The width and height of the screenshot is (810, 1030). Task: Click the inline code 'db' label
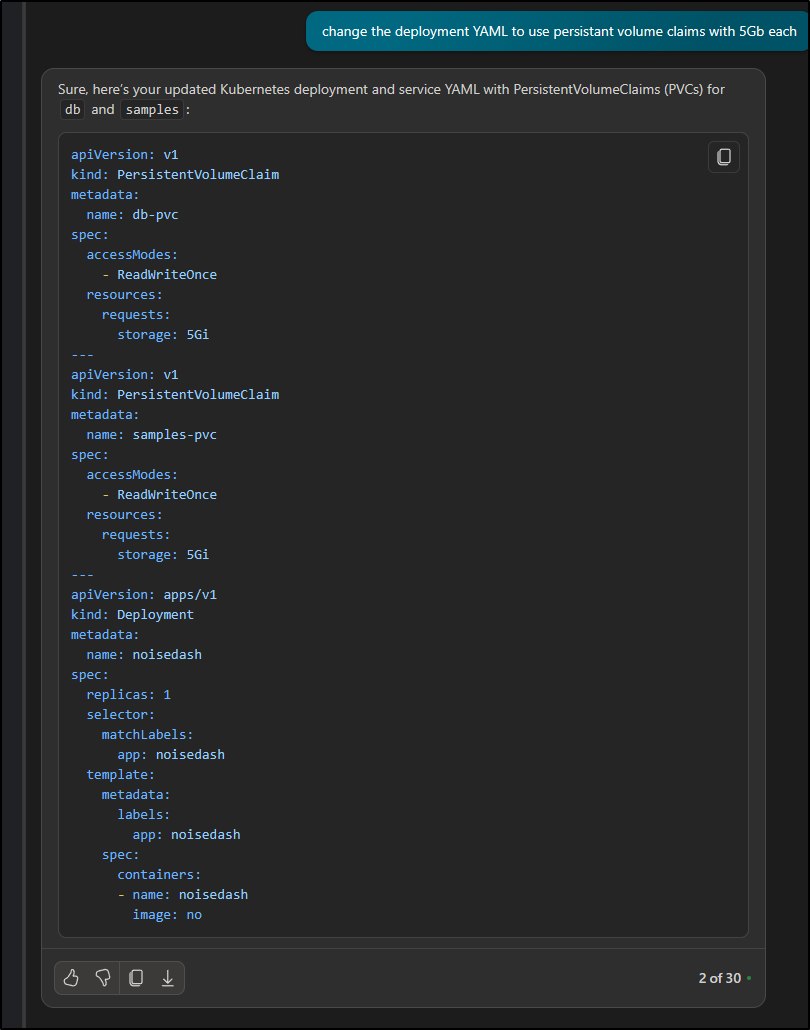[x=72, y=110]
